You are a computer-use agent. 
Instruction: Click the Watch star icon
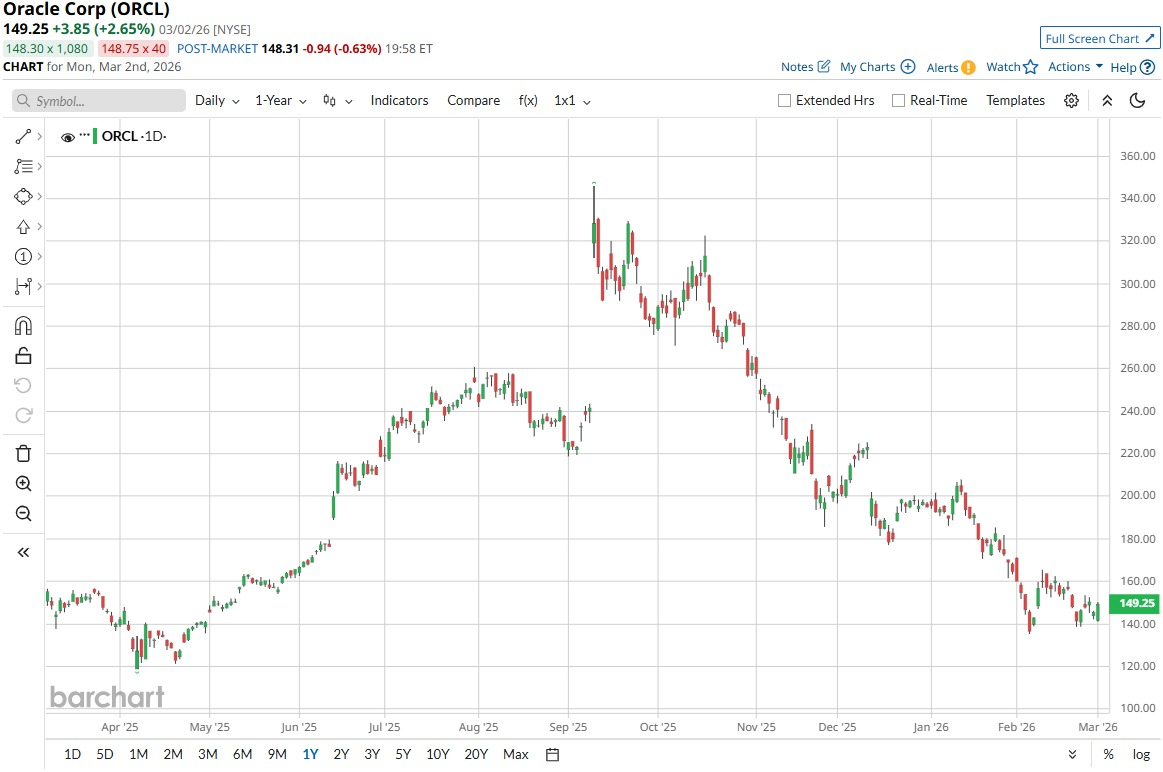tap(1030, 67)
